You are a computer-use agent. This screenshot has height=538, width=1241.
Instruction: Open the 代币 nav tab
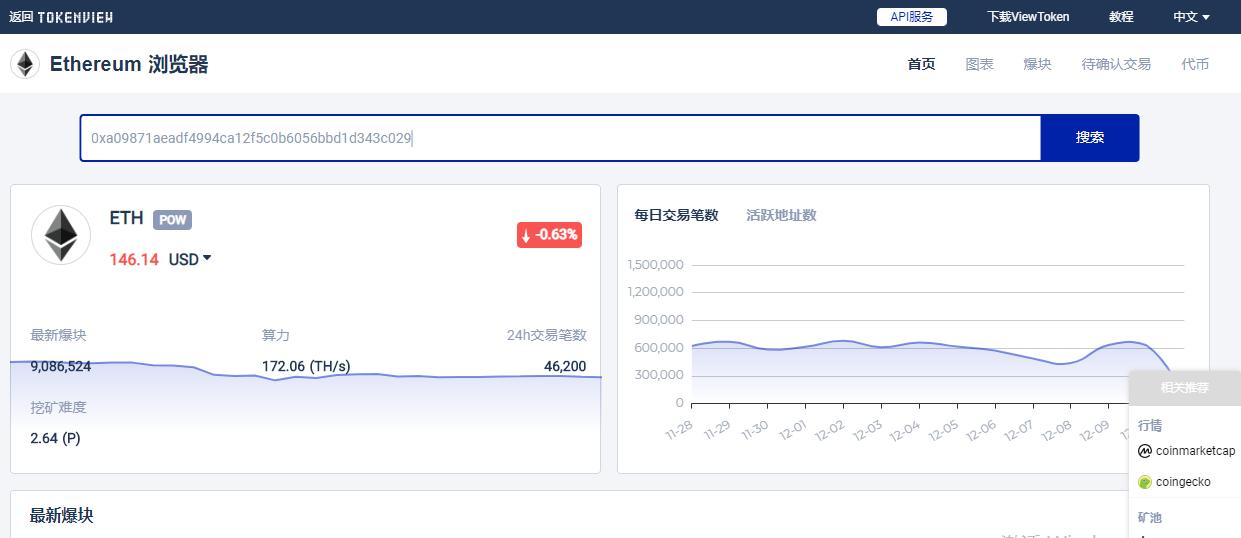click(x=1195, y=64)
